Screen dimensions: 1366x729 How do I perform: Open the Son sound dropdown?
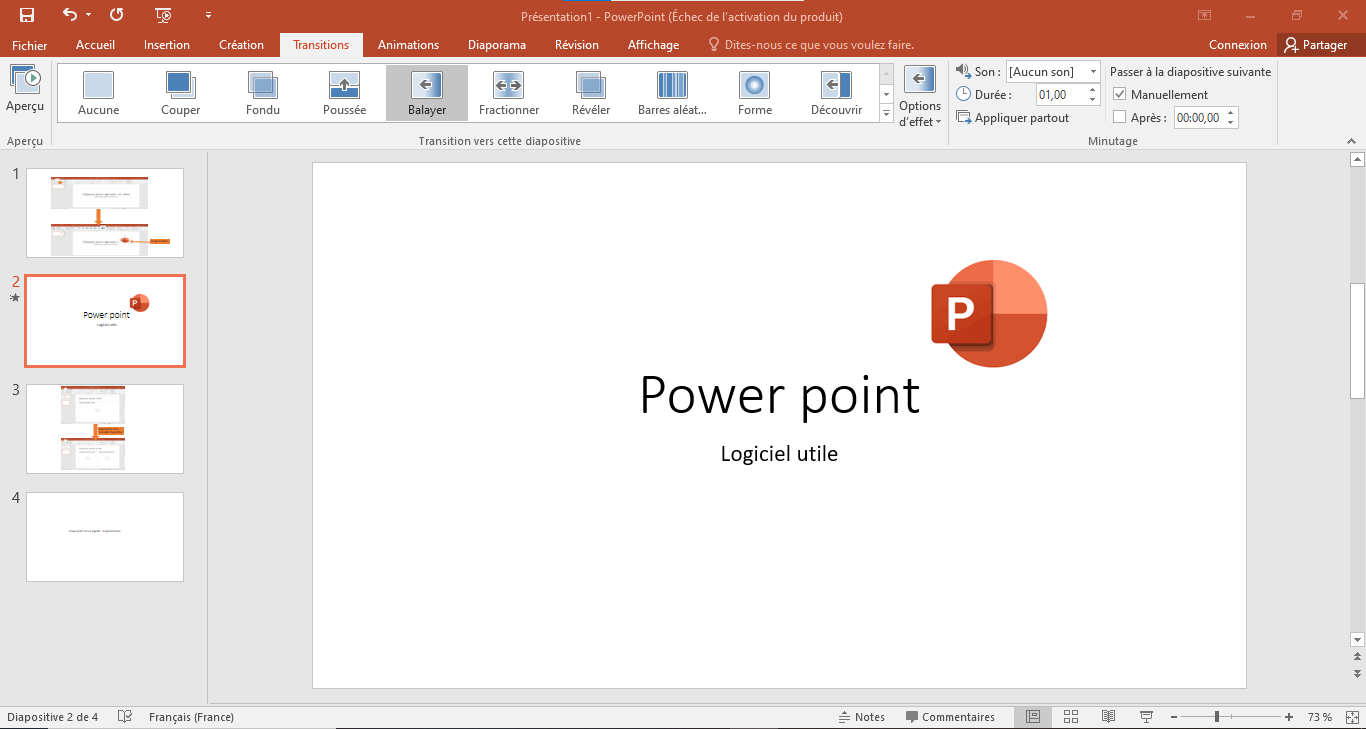pos(1094,72)
